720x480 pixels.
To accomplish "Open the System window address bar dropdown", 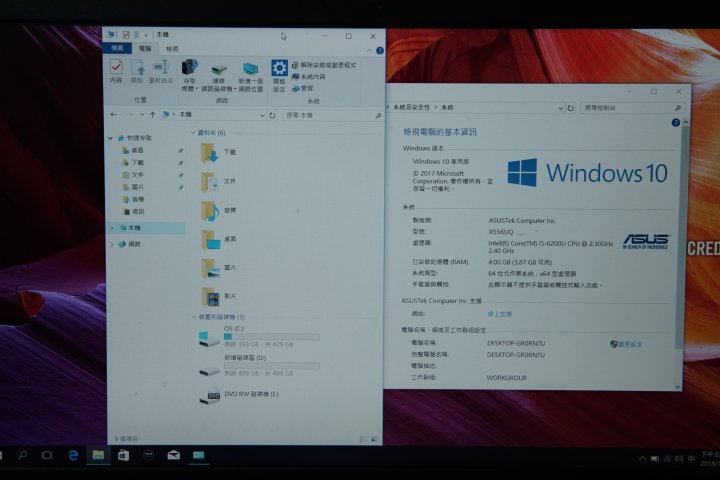I will tap(560, 108).
